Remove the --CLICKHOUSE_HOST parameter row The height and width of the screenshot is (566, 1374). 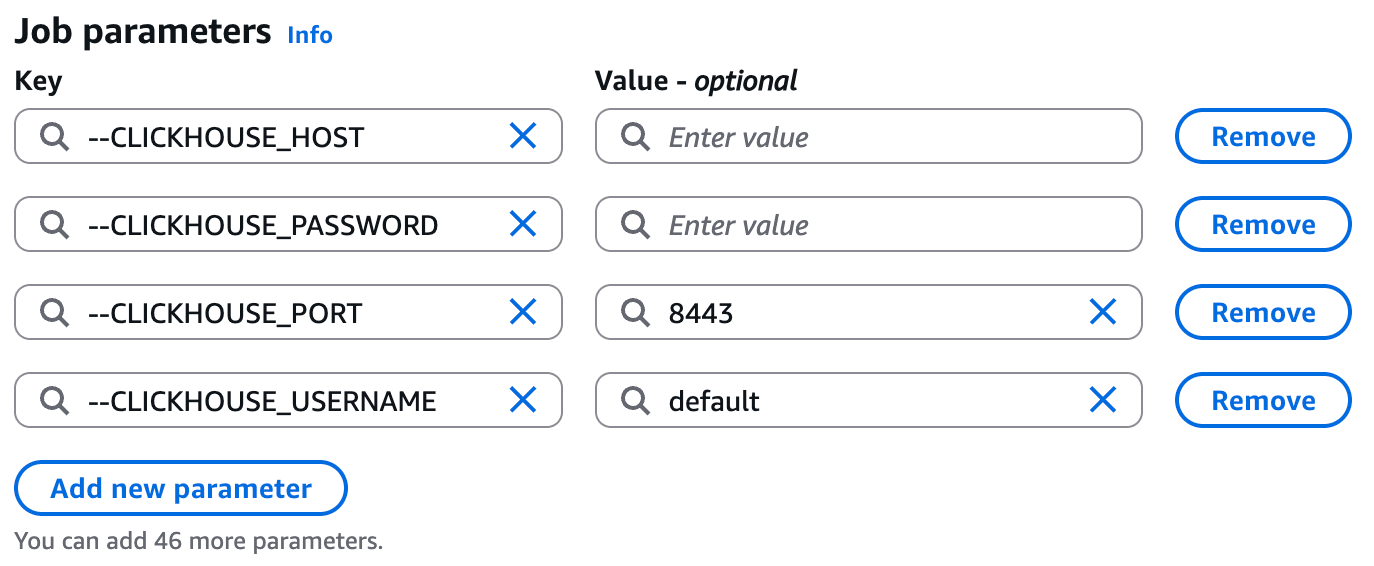1263,137
